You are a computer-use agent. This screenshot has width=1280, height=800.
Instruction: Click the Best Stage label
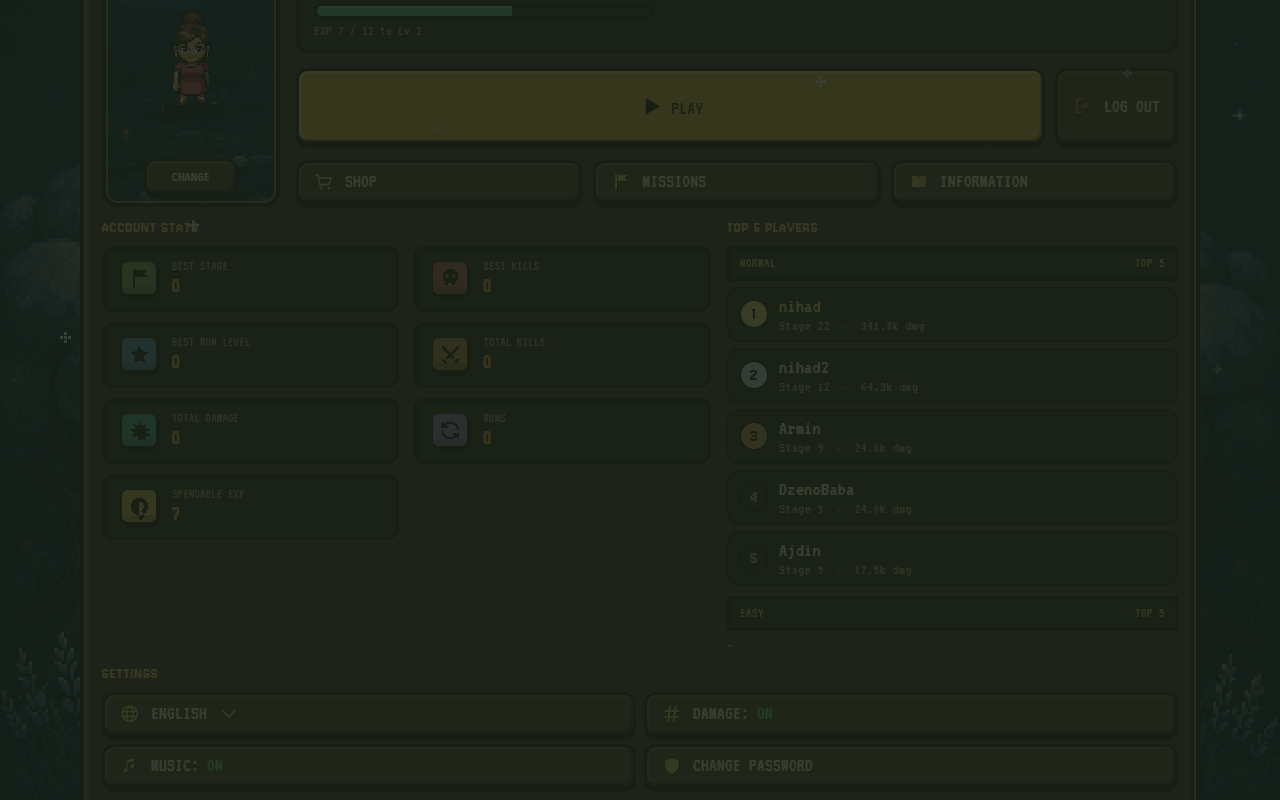[200, 266]
